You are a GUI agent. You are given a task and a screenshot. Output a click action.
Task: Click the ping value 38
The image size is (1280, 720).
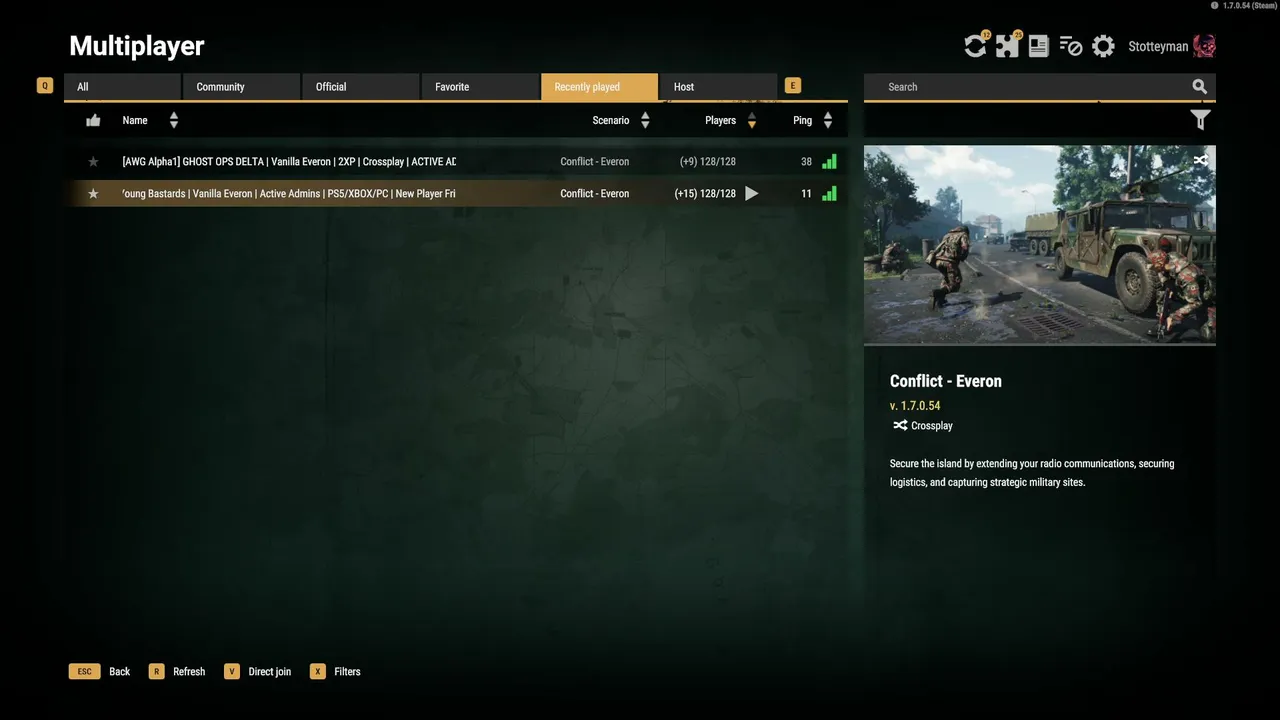tap(806, 162)
